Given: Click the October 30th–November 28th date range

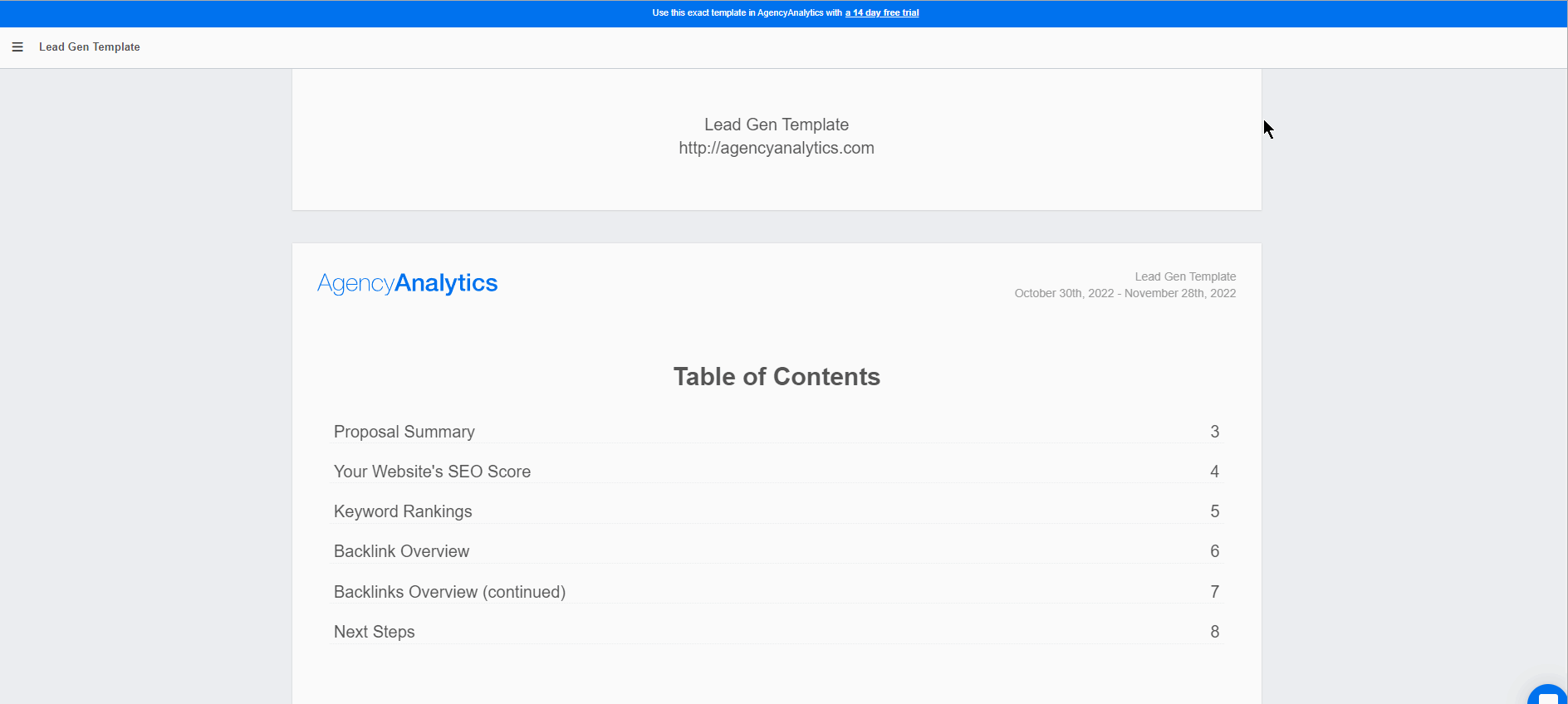Looking at the screenshot, I should point(1125,293).
